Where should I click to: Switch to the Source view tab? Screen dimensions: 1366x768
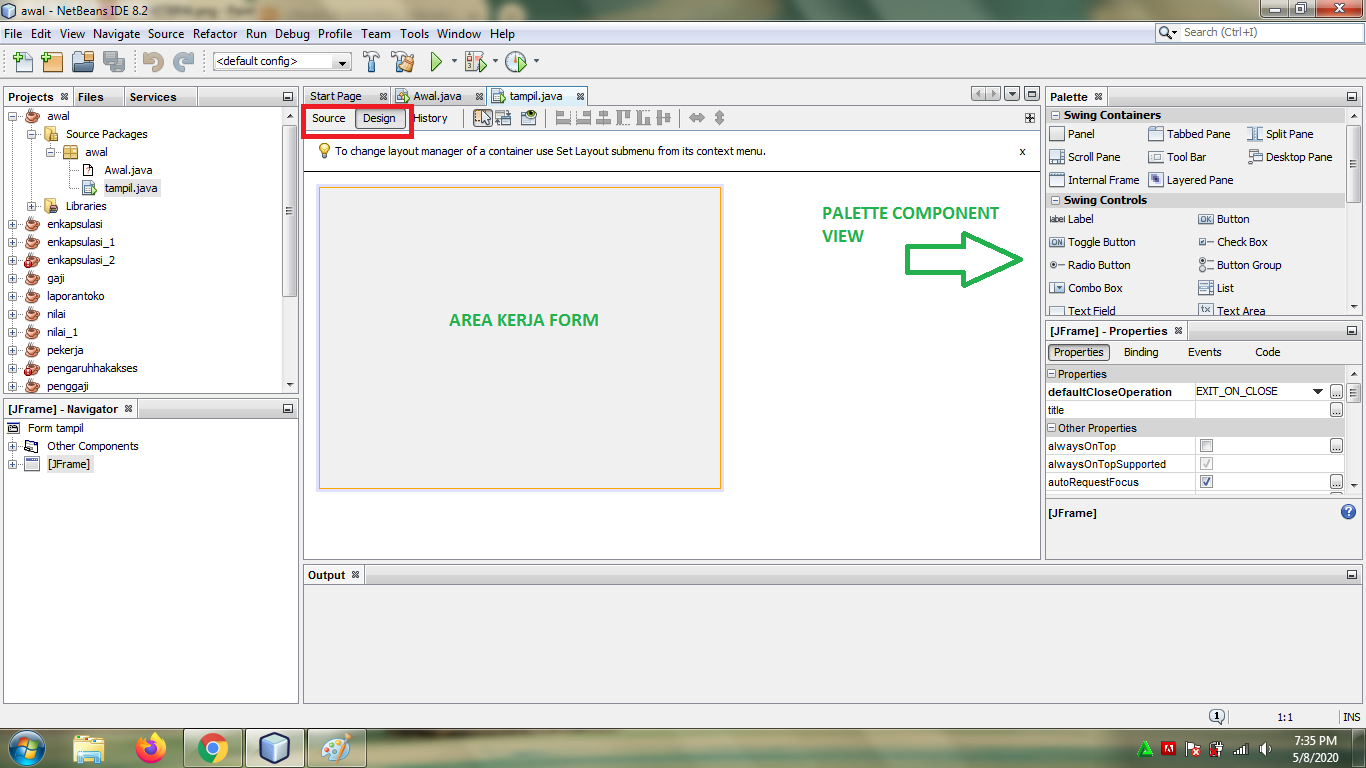(328, 118)
